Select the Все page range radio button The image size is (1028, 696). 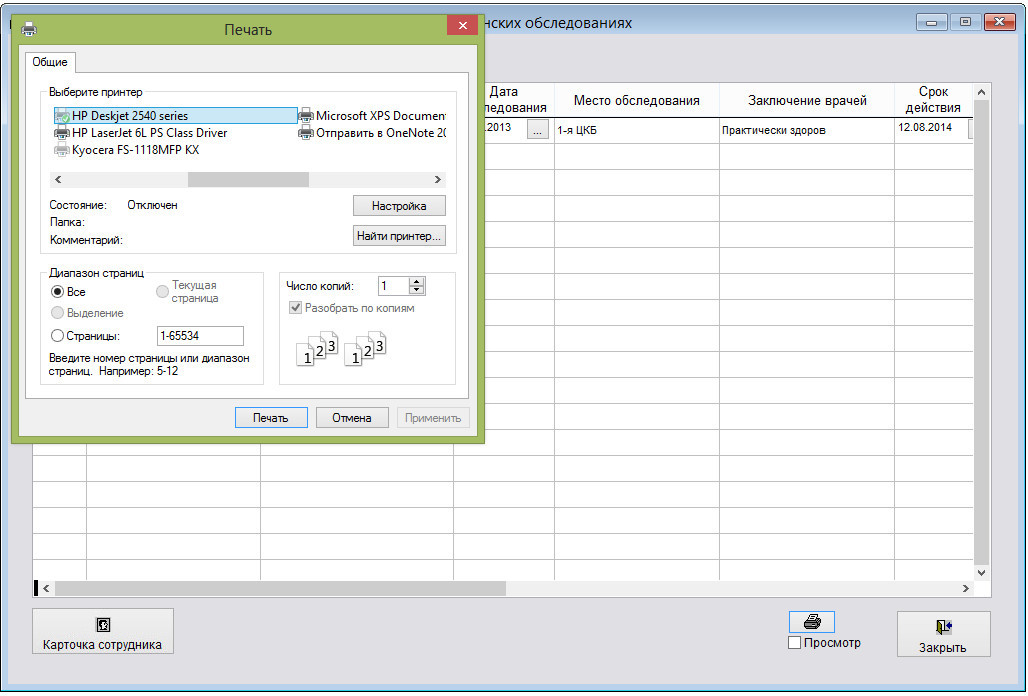tap(58, 292)
